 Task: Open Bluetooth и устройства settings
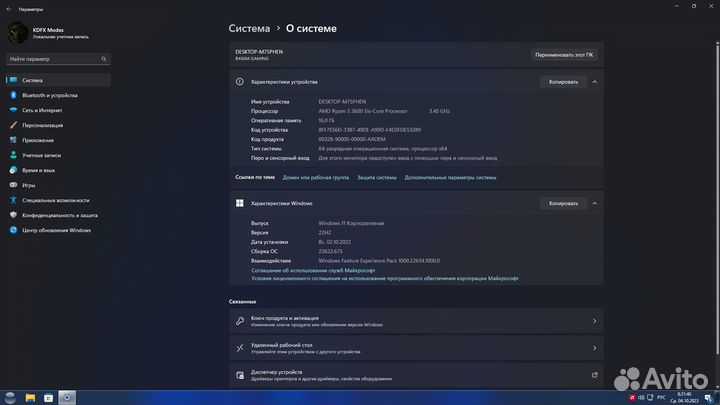coord(58,95)
